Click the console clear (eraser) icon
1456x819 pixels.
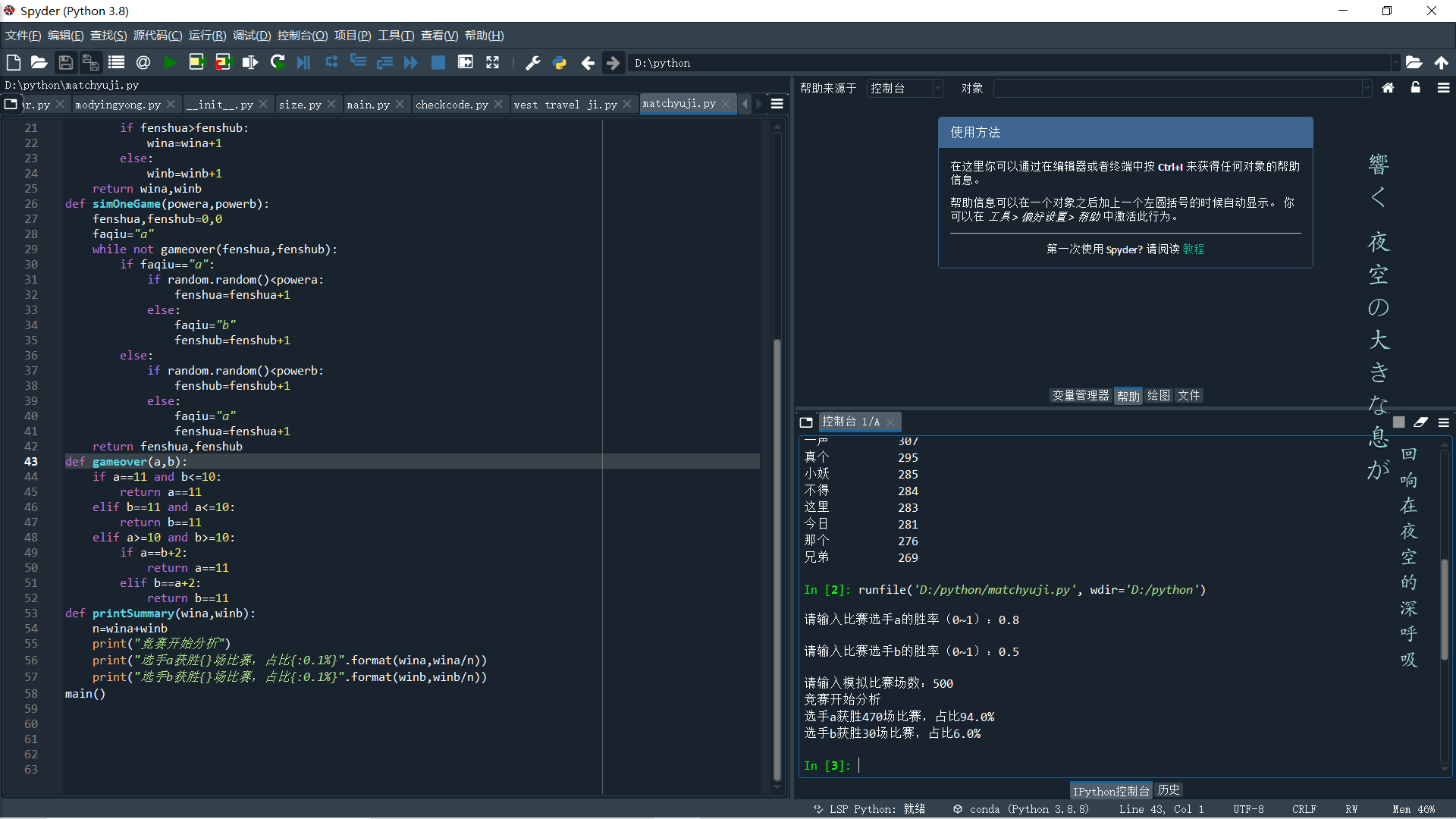(x=1420, y=422)
